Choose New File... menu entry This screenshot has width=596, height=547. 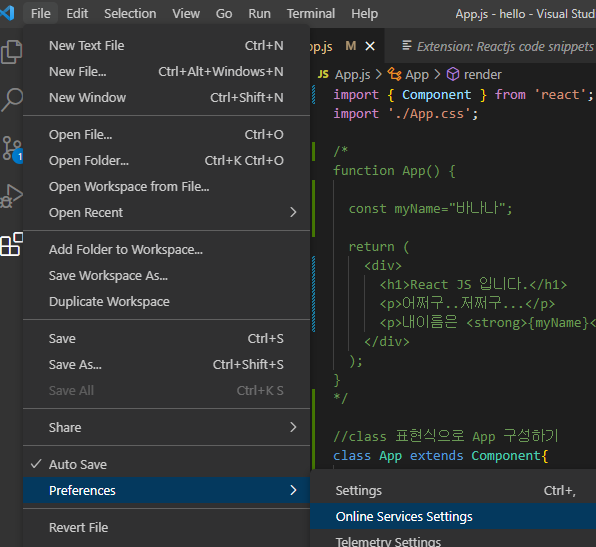coord(166,71)
